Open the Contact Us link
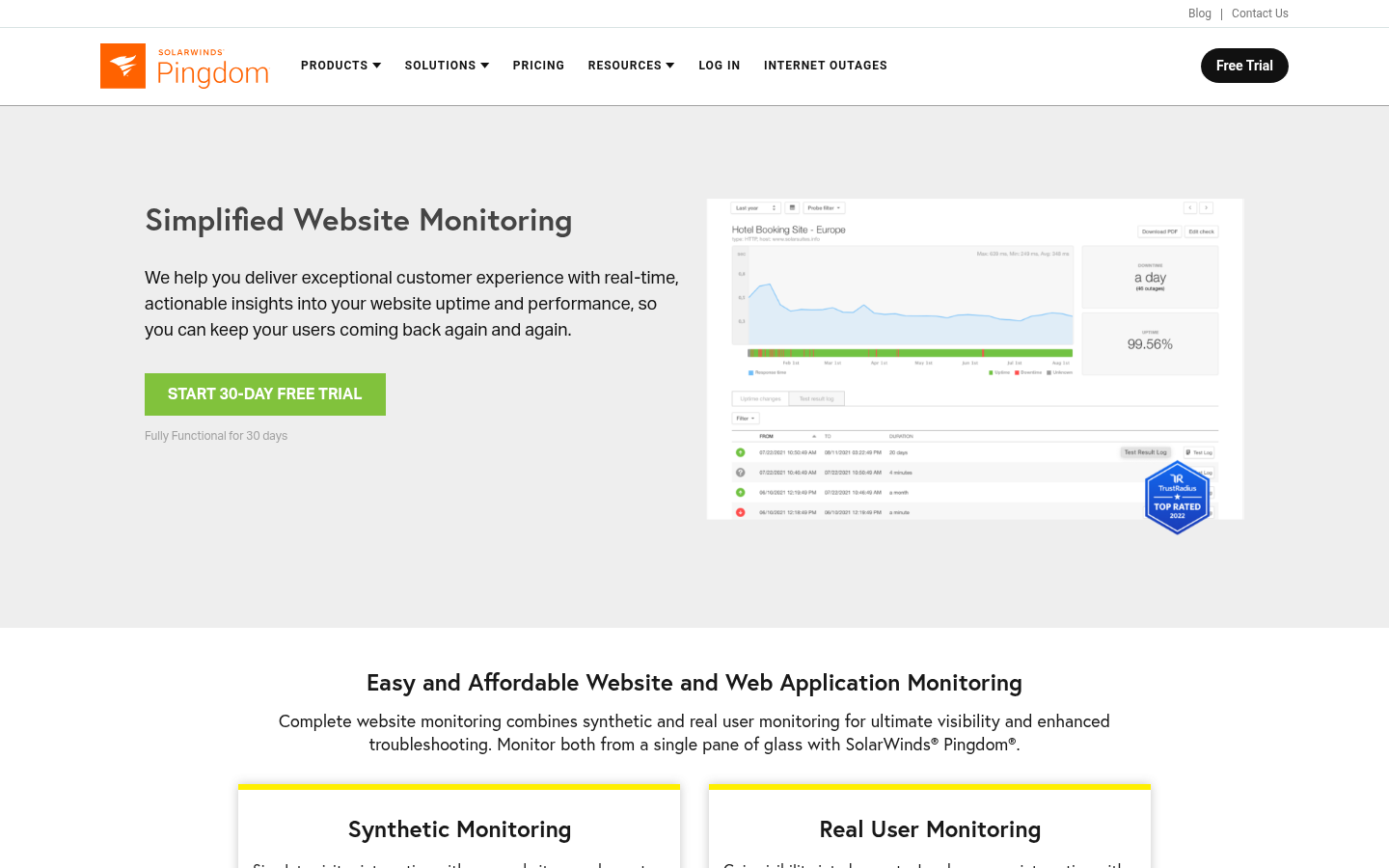Screen dimensions: 1389x868 point(1260,14)
